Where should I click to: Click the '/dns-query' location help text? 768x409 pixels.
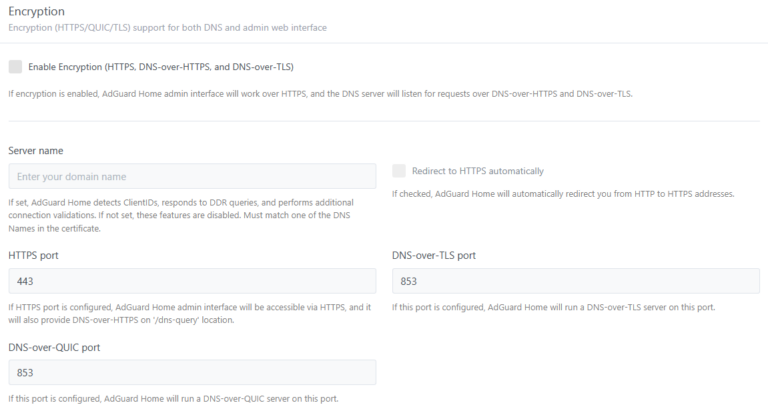point(190,313)
